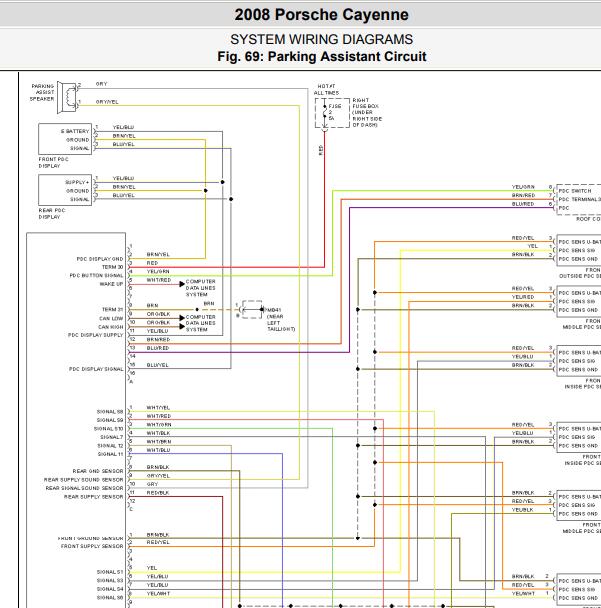
Task: Click the 'SIGNAL S1' pin label
Action: 110,572
